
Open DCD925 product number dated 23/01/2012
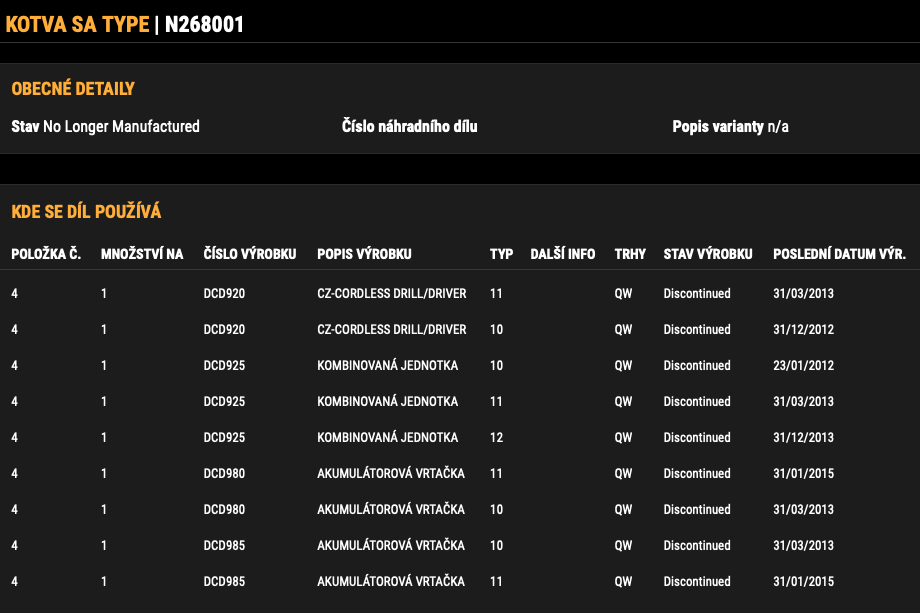click(x=224, y=365)
